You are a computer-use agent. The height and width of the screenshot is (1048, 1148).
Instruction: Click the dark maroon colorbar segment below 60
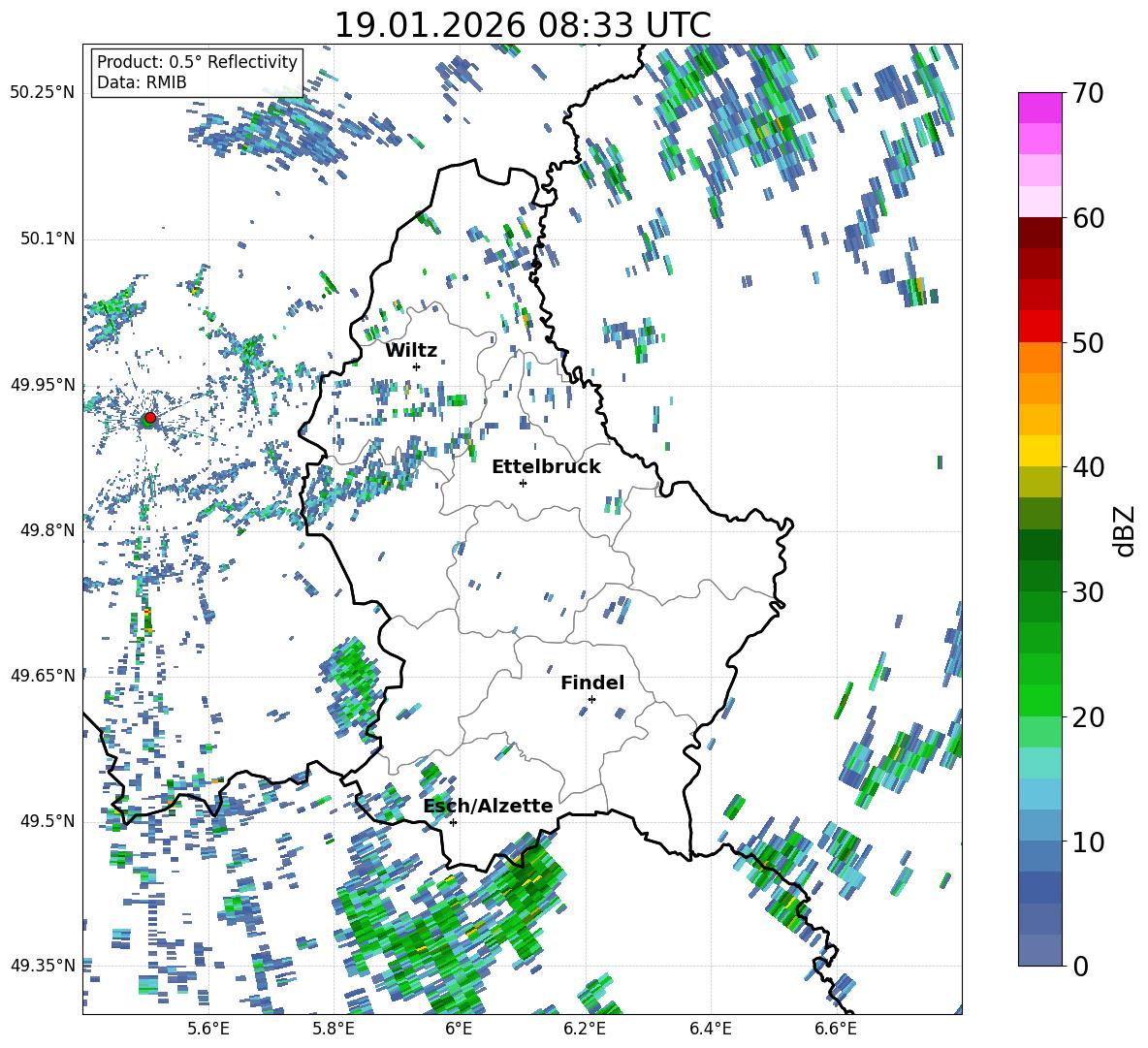1039,233
